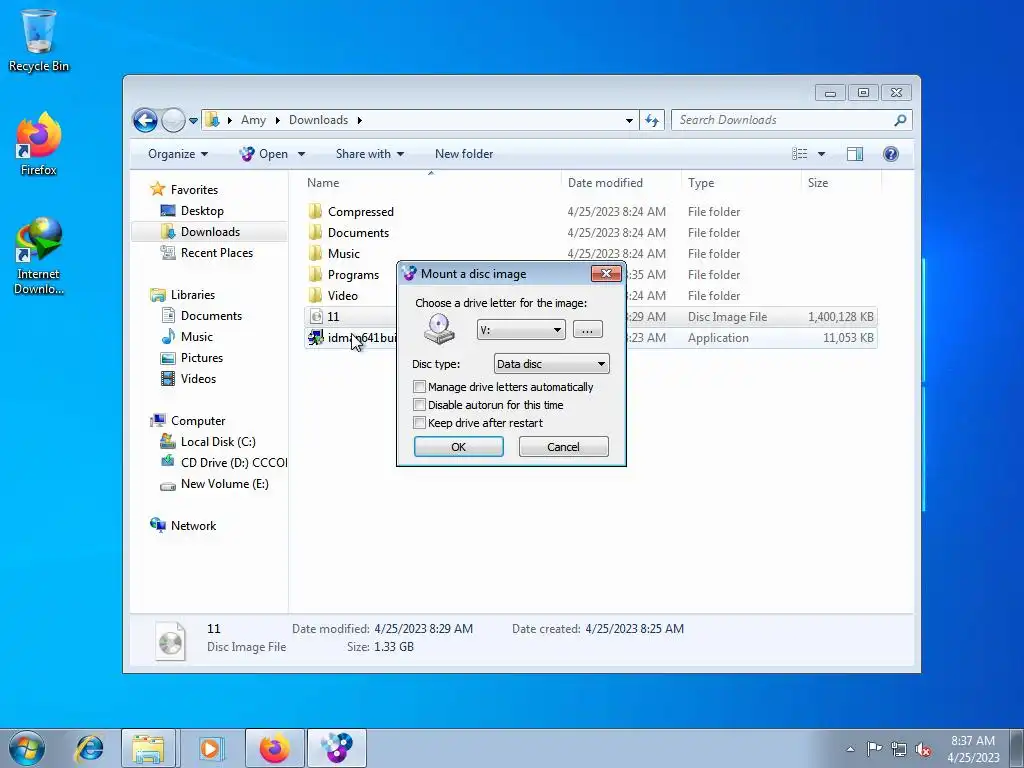
Task: Expand the Open button dropdown arrow
Action: click(302, 154)
